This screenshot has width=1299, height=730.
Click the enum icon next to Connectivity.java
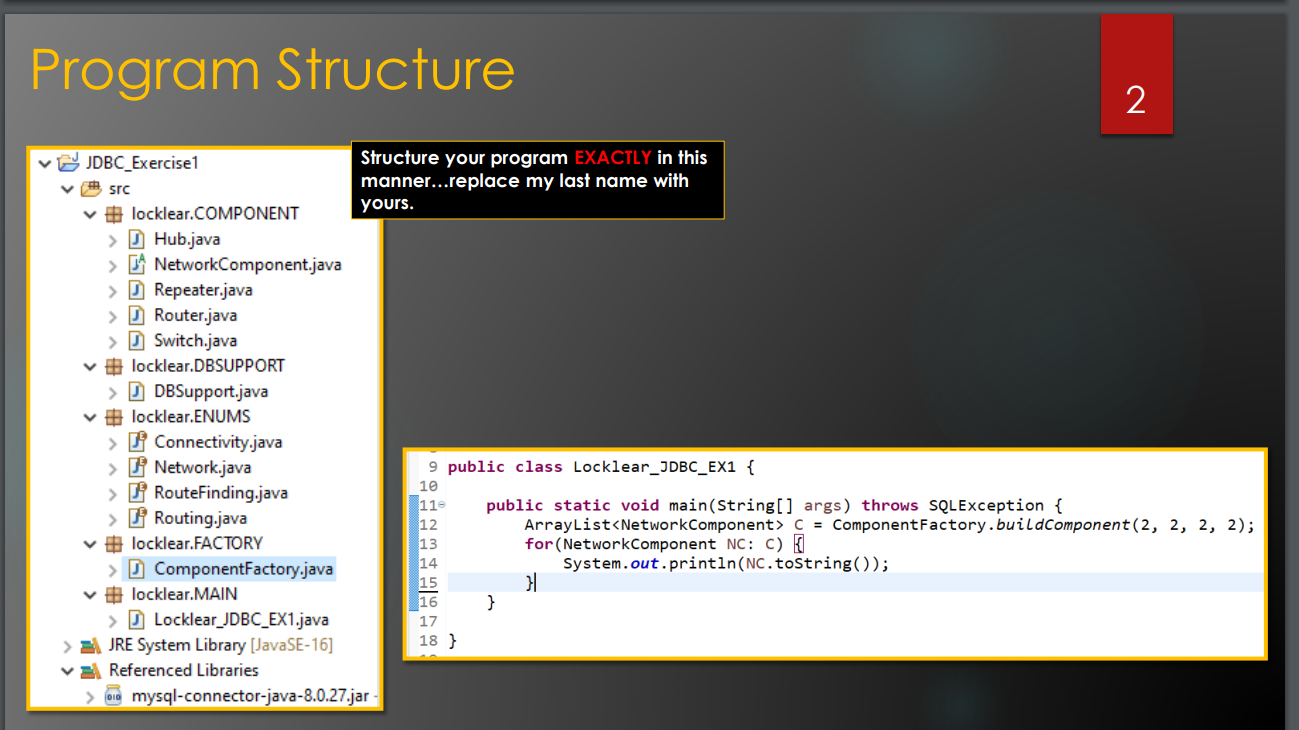(x=137, y=441)
